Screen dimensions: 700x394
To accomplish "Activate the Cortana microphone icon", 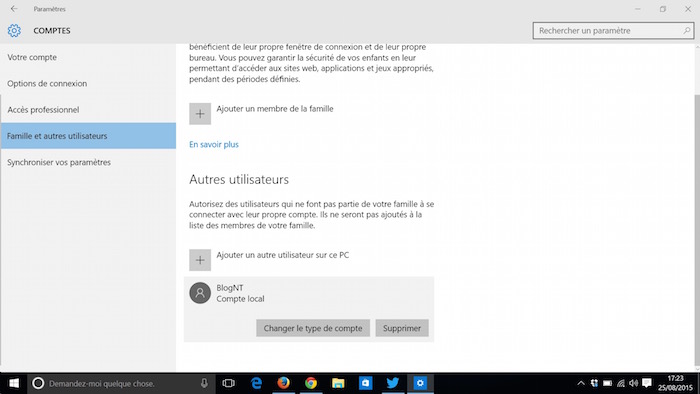I will pyautogui.click(x=204, y=383).
